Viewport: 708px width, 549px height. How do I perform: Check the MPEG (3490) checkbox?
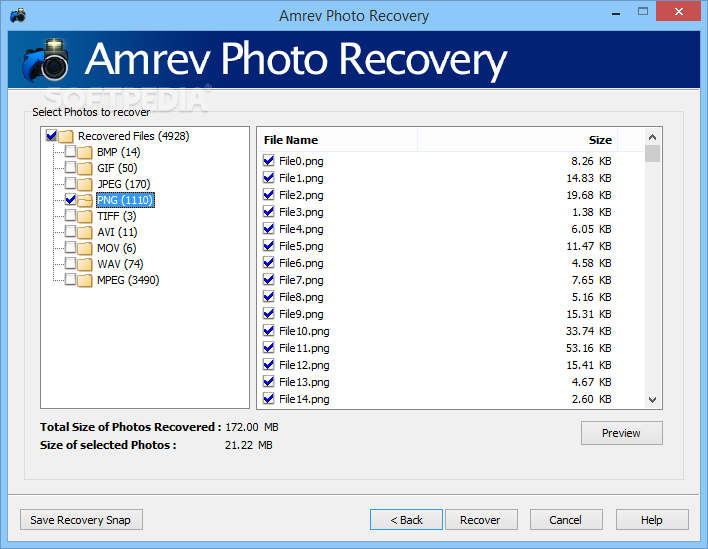(70, 279)
